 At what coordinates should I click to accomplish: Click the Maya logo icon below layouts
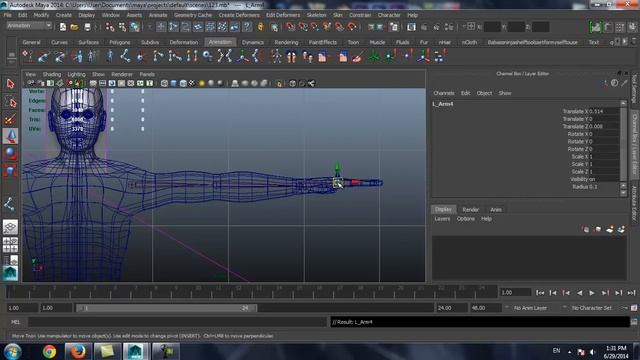click(x=10, y=273)
